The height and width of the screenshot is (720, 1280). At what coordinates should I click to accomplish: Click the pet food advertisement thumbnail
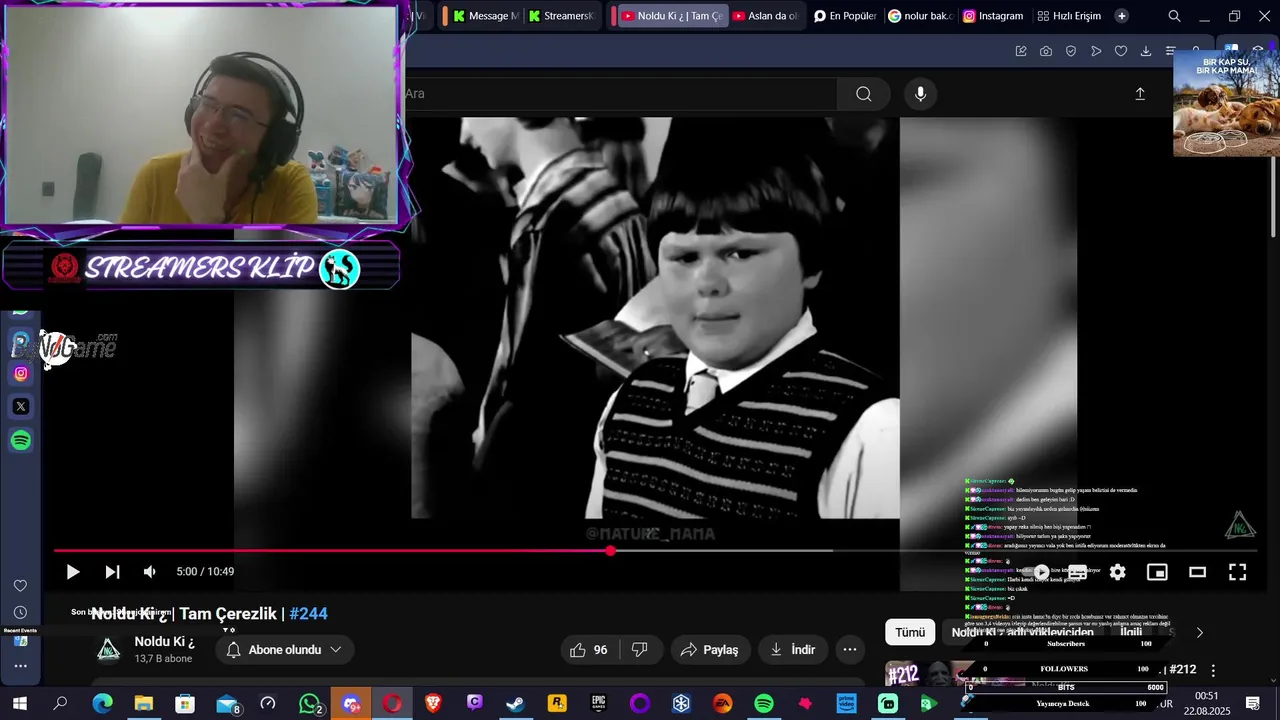1226,104
